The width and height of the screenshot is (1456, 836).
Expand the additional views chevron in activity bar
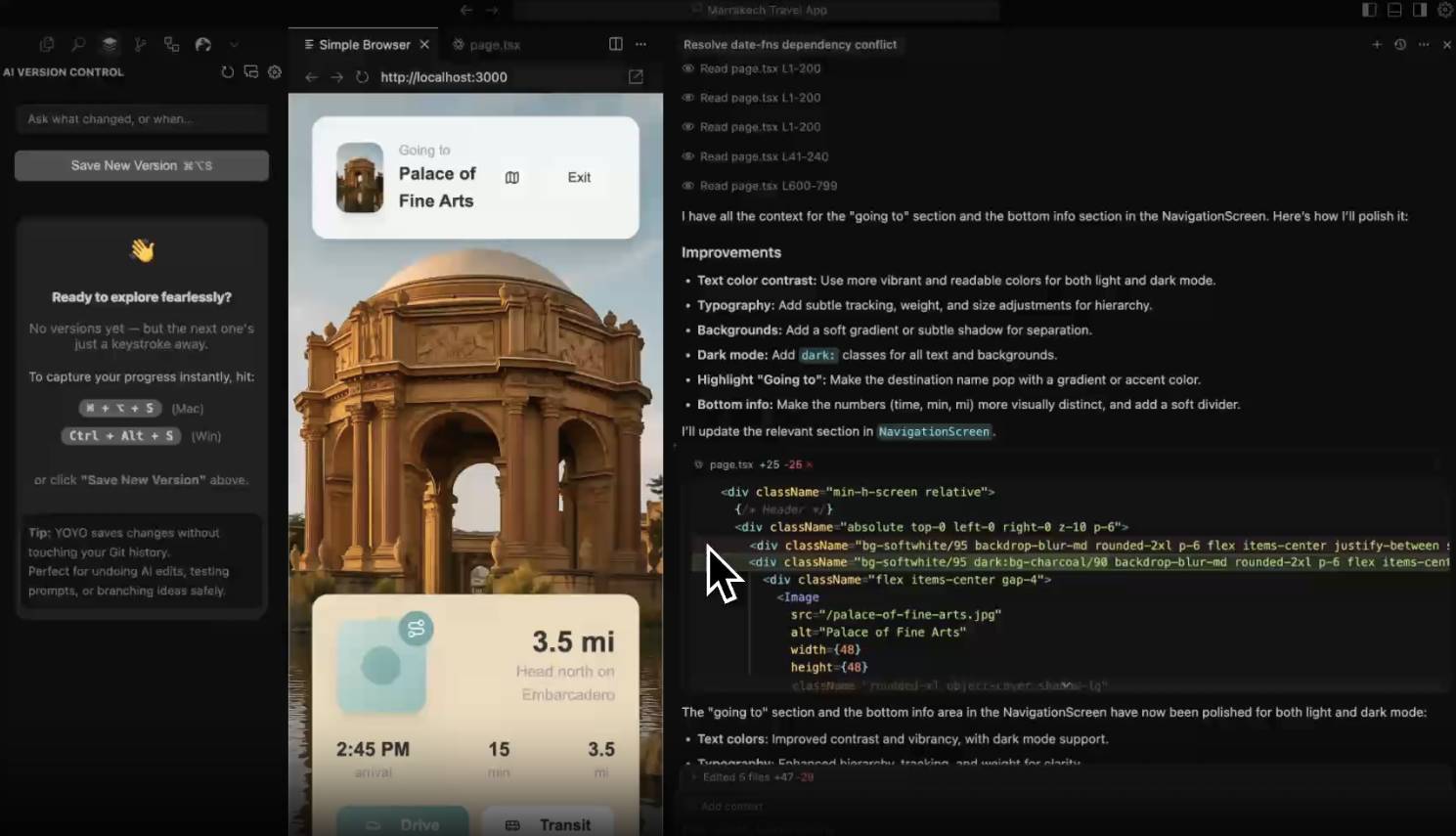tap(234, 44)
